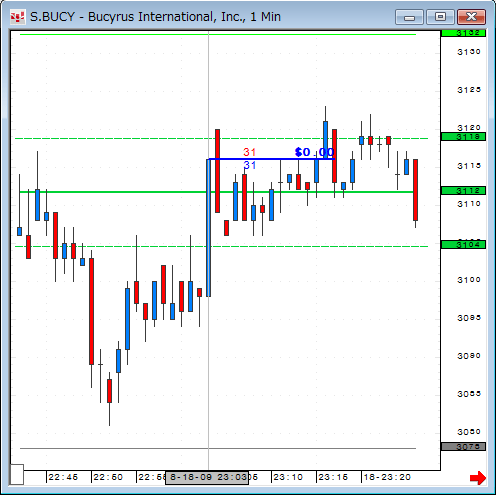The width and height of the screenshot is (496, 495).
Task: Click the 3112 green price label
Action: [x=463, y=190]
